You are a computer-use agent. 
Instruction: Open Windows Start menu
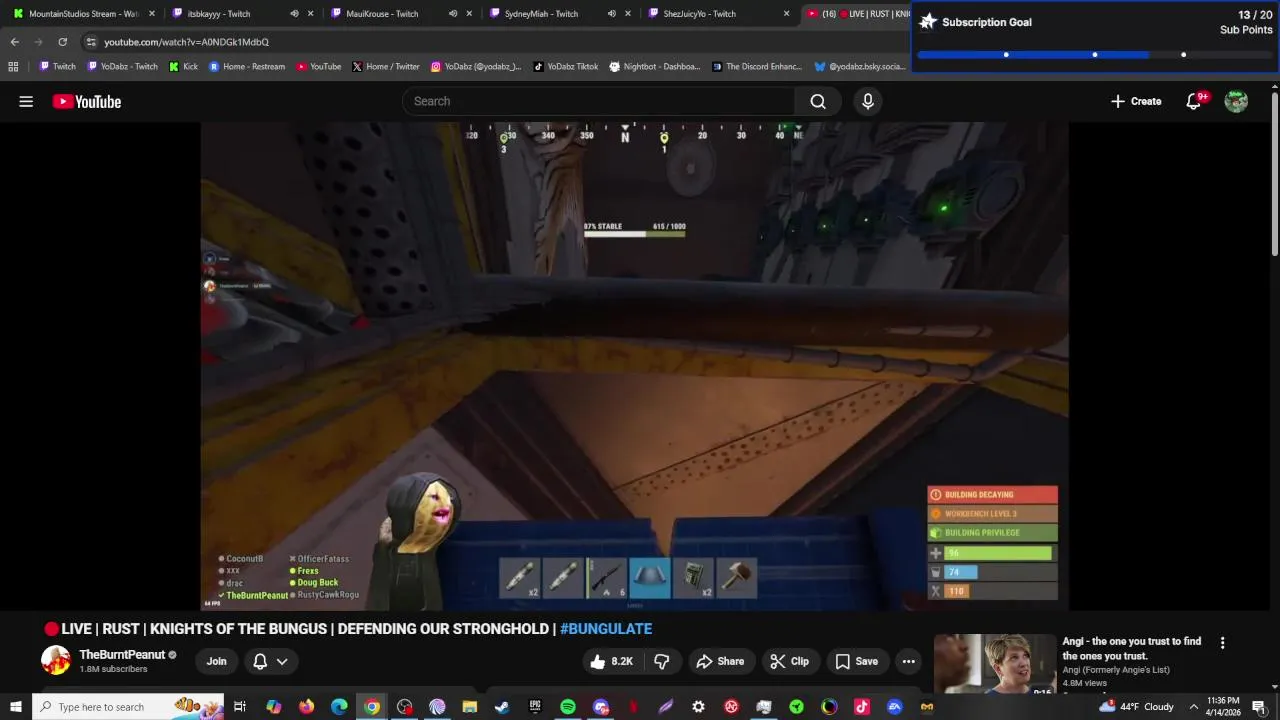point(16,707)
